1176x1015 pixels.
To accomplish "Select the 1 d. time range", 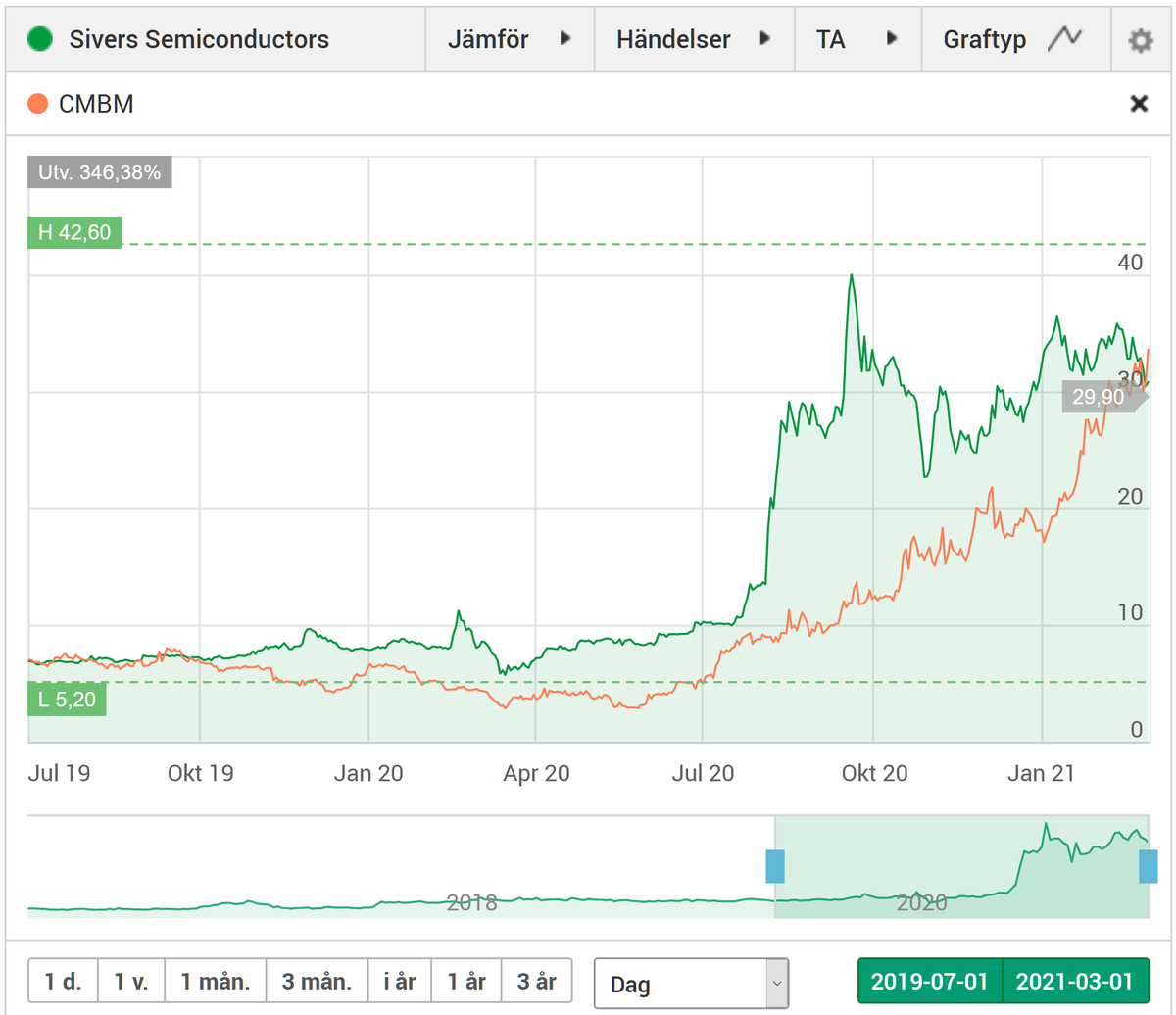I will (64, 981).
